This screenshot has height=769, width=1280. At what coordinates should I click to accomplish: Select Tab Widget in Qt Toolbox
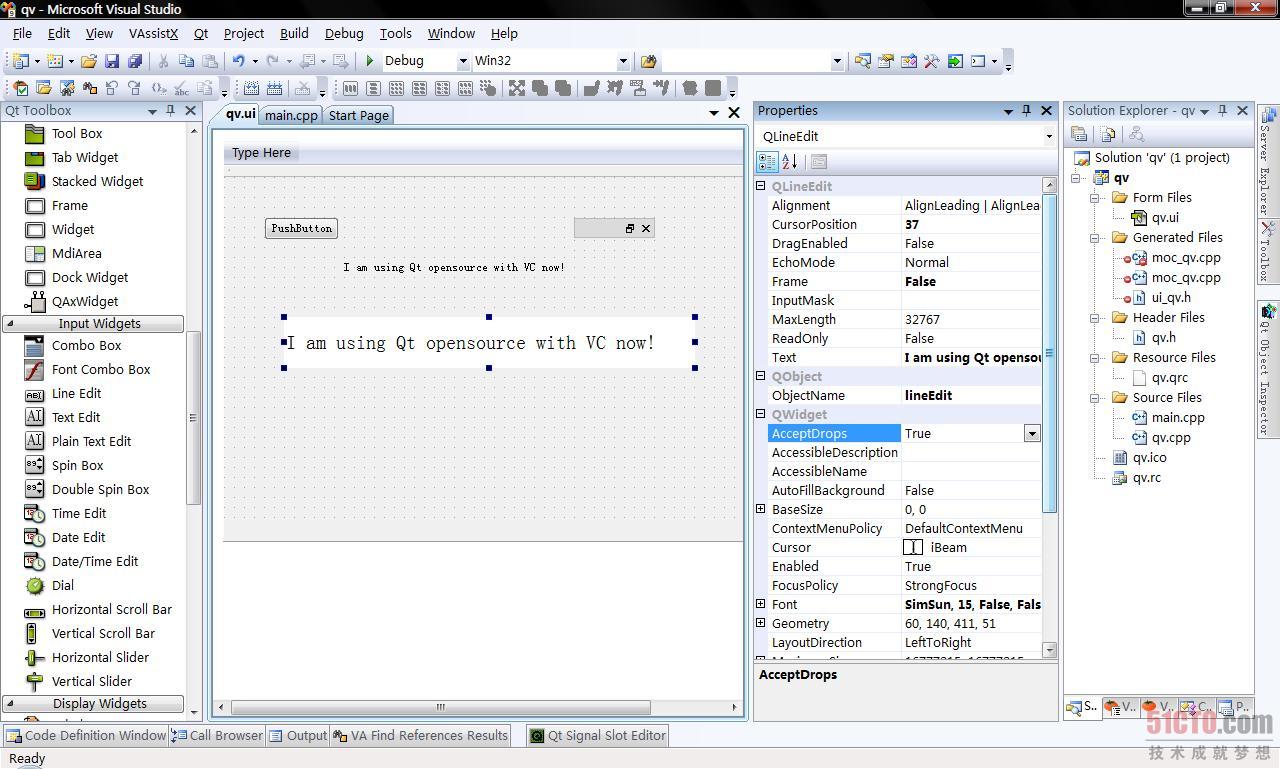click(x=85, y=157)
